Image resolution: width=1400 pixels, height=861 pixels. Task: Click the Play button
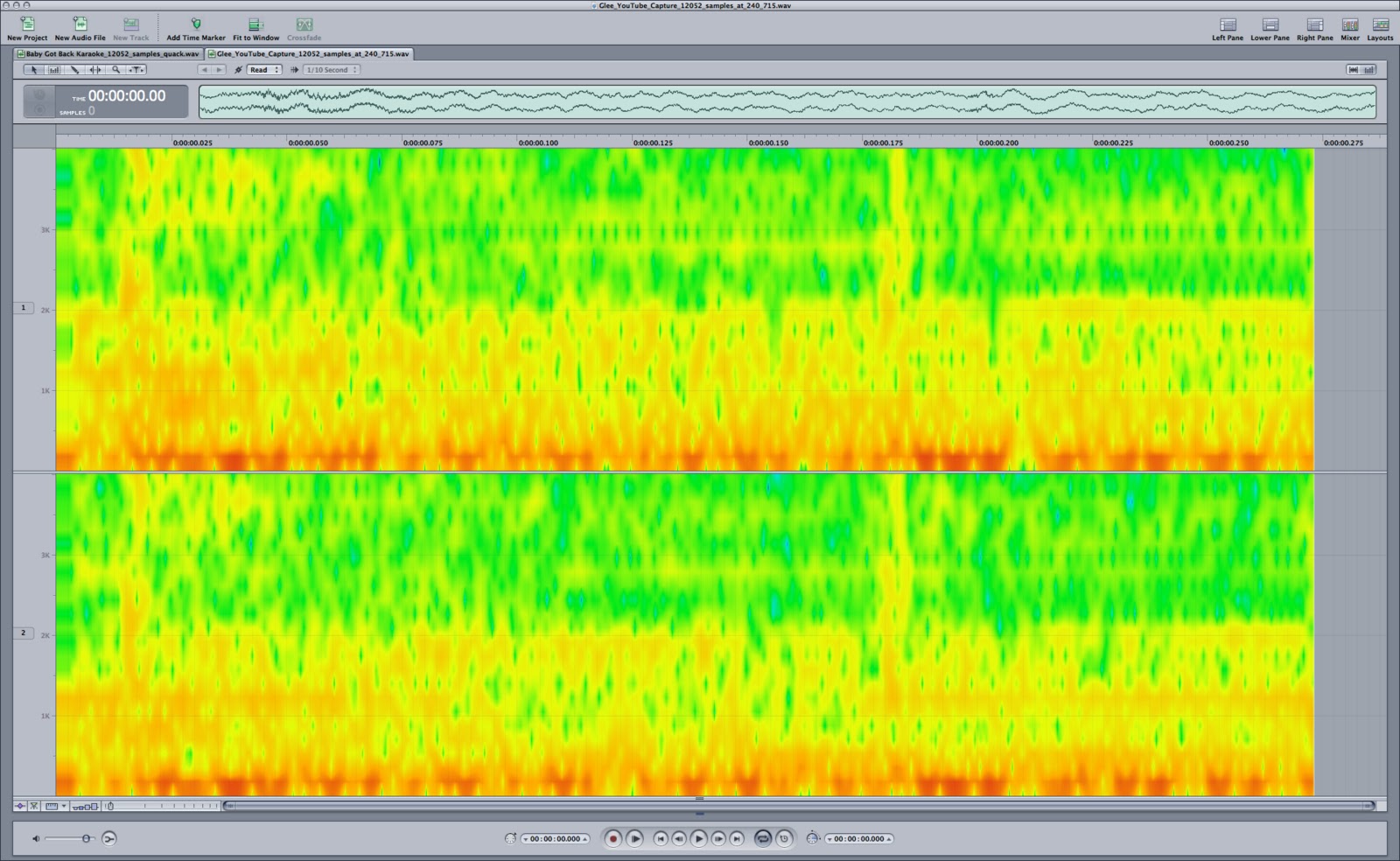(698, 838)
